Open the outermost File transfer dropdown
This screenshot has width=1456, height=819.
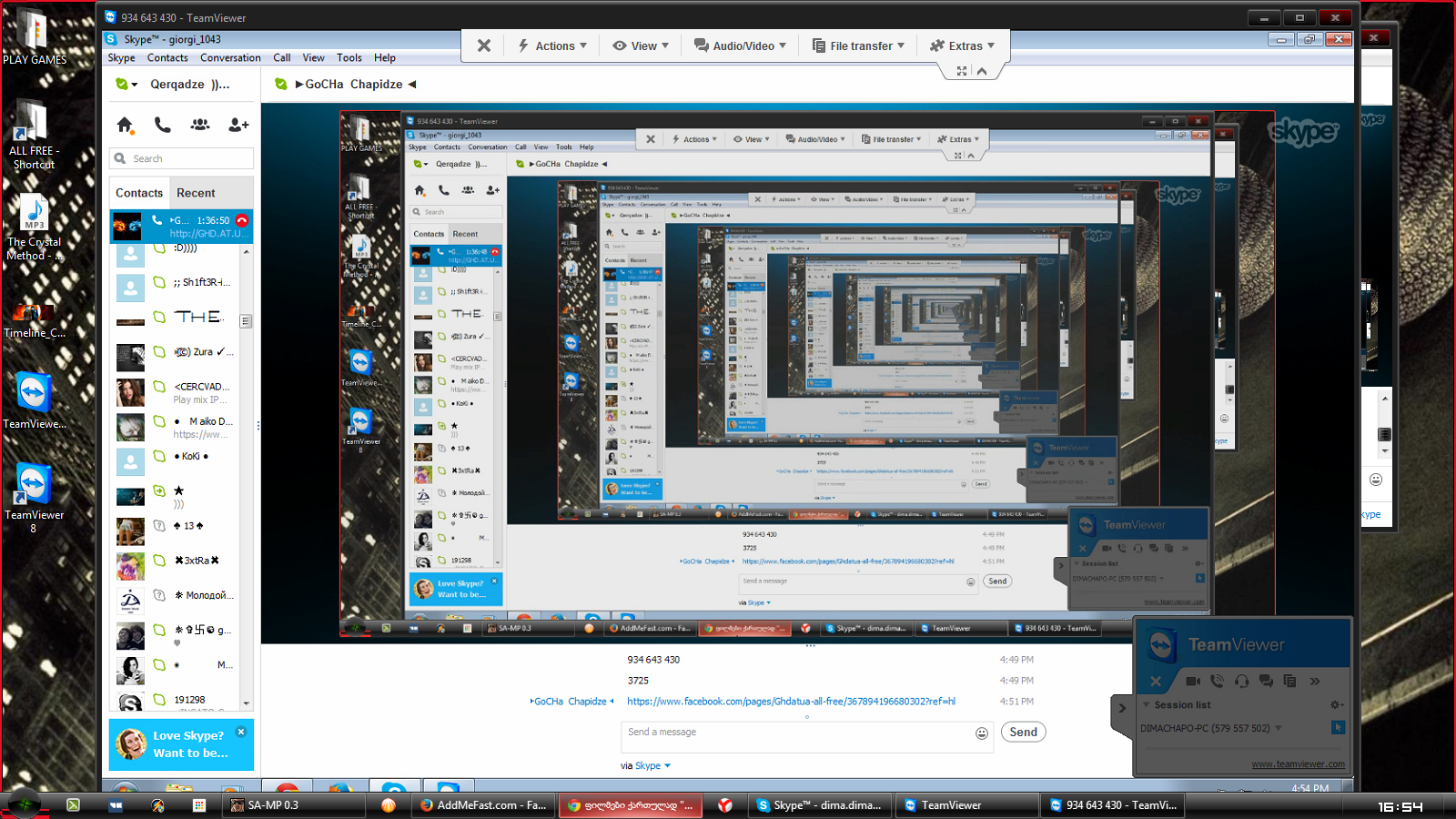coord(858,45)
